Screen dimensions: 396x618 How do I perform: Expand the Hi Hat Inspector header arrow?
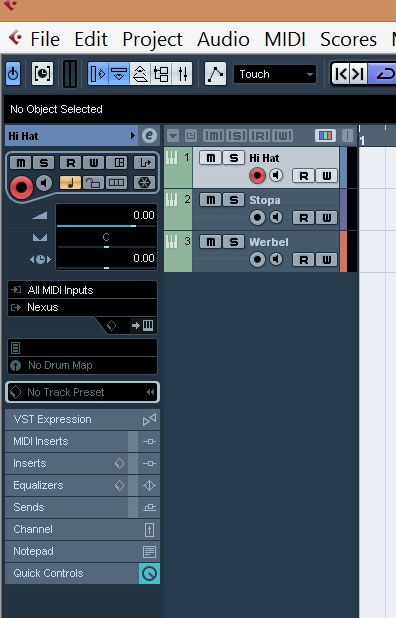(x=132, y=136)
